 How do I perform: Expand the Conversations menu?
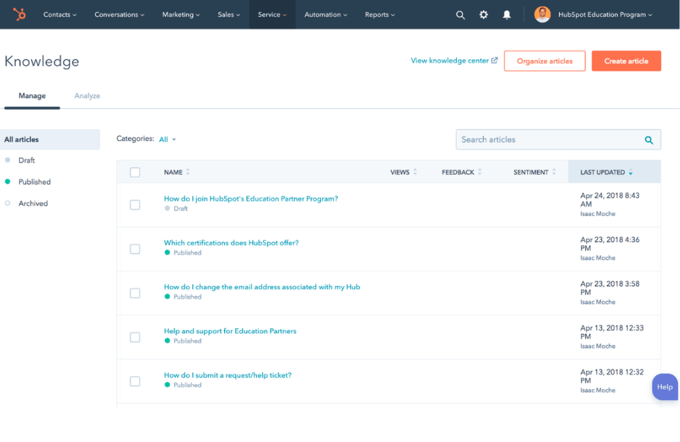point(119,15)
